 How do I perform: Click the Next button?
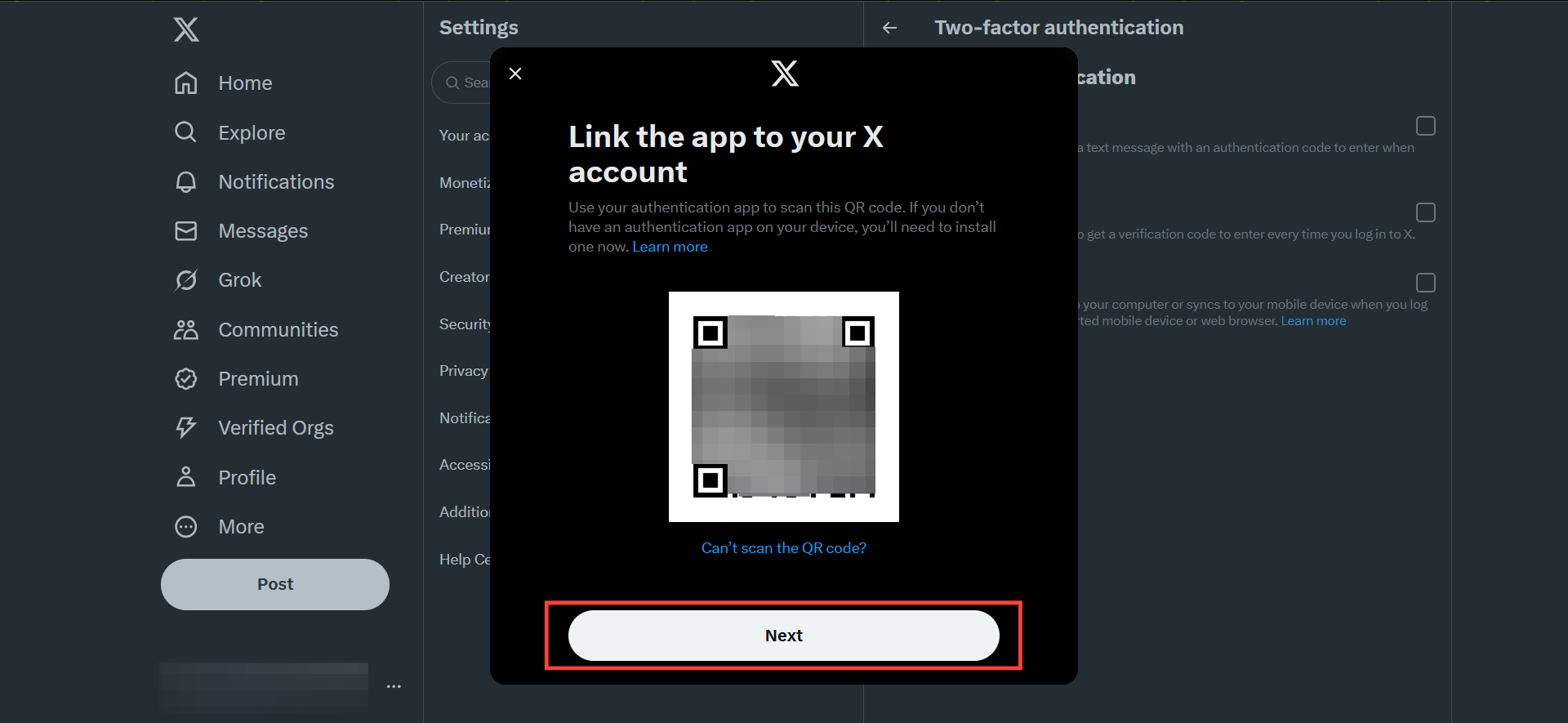pos(784,636)
